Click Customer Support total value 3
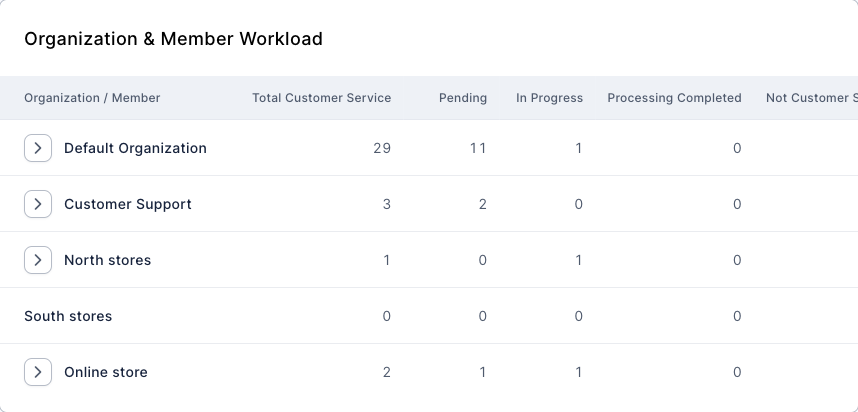This screenshot has height=412, width=858. coord(386,205)
